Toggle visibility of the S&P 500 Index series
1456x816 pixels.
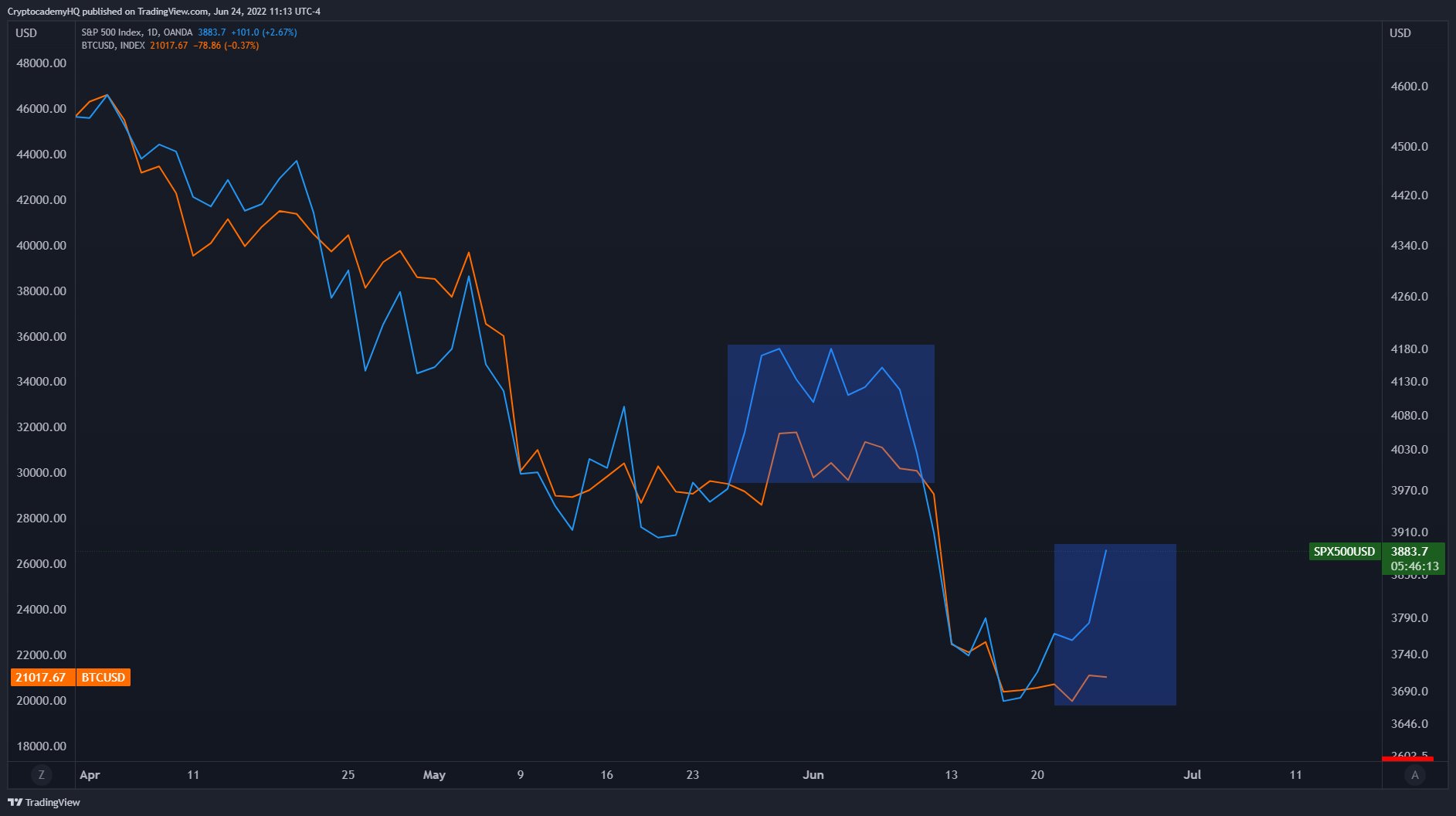[112, 32]
